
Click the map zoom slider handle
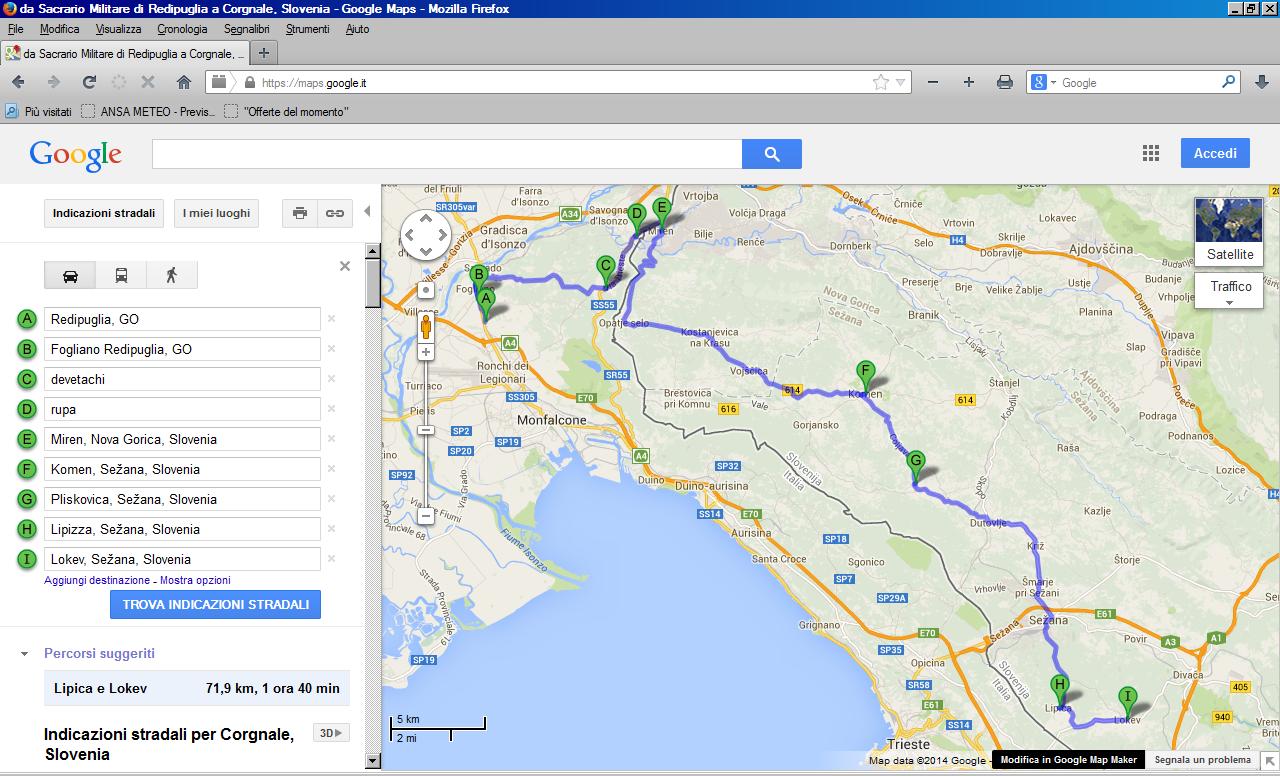coord(426,430)
